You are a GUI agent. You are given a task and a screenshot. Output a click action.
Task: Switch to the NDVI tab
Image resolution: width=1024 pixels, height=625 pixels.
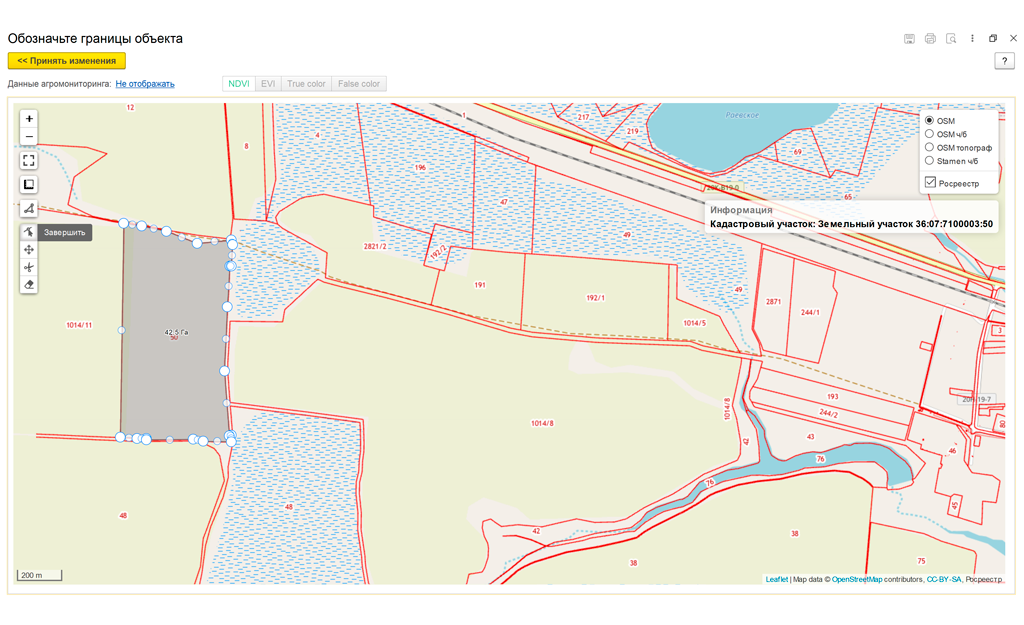point(239,84)
